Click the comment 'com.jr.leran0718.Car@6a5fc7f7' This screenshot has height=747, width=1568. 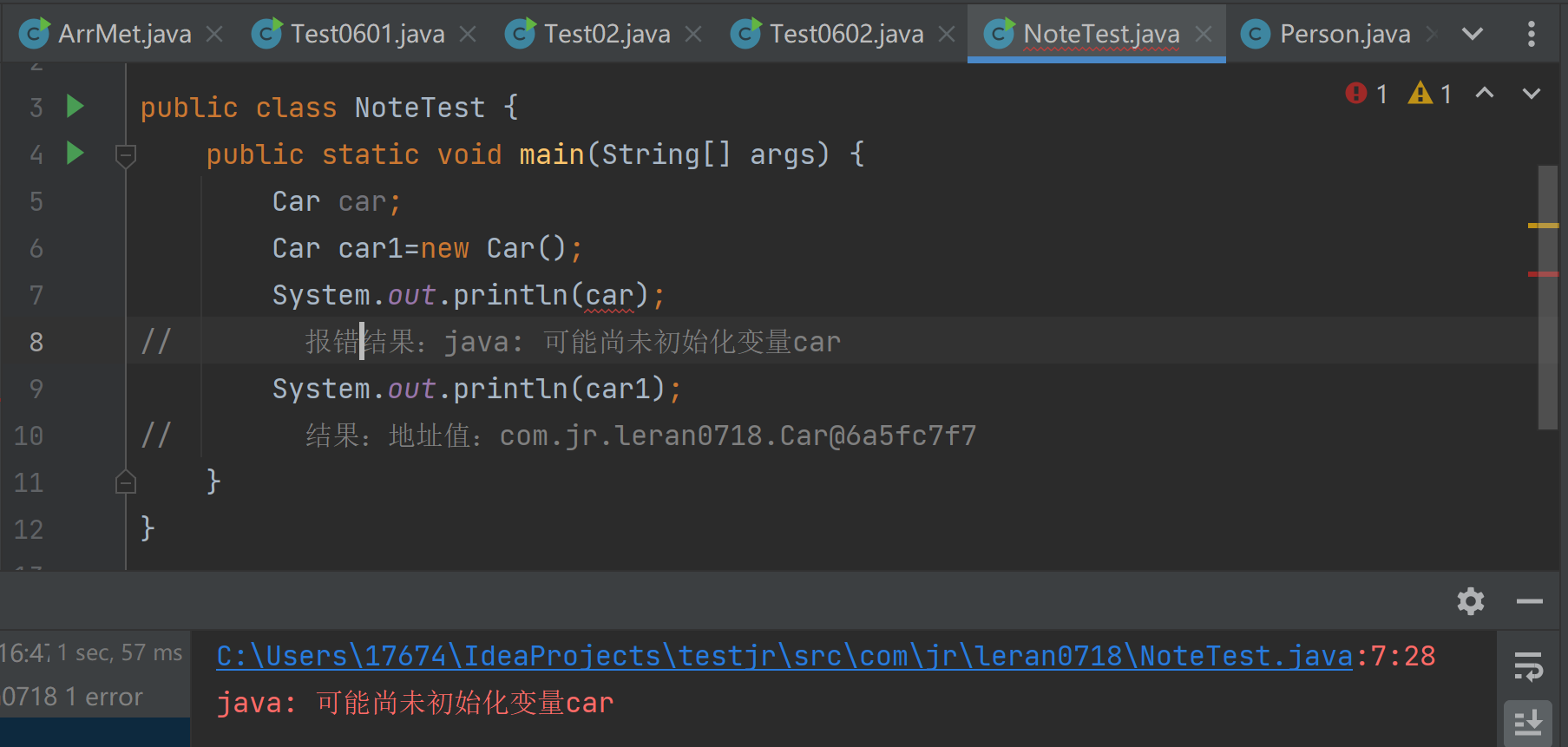coord(738,436)
